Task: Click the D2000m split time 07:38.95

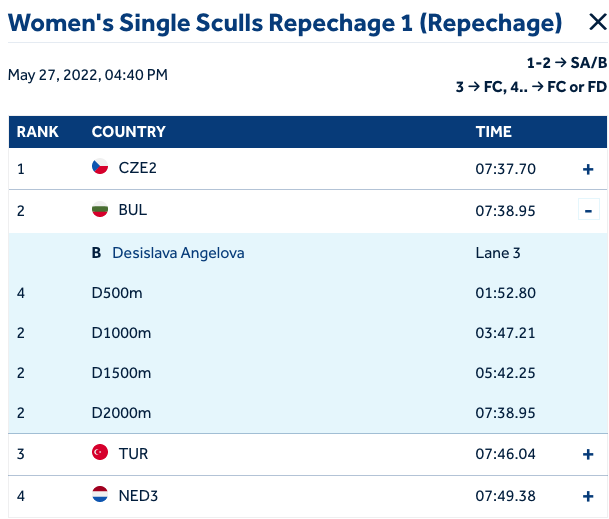Action: pyautogui.click(x=505, y=413)
